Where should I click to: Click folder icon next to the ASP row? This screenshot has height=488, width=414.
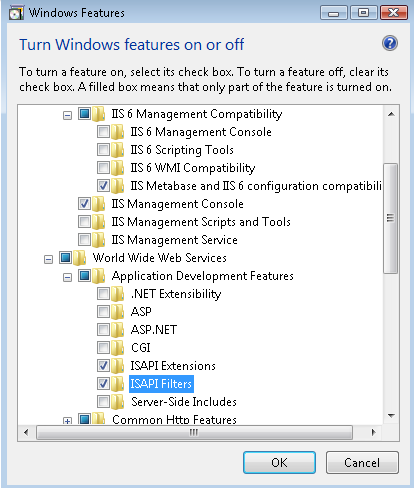[x=118, y=312]
